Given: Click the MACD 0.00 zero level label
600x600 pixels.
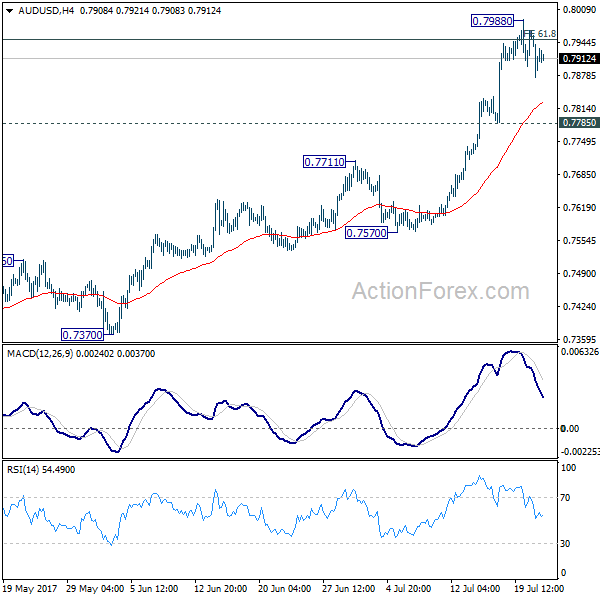Looking at the screenshot, I should (x=569, y=429).
